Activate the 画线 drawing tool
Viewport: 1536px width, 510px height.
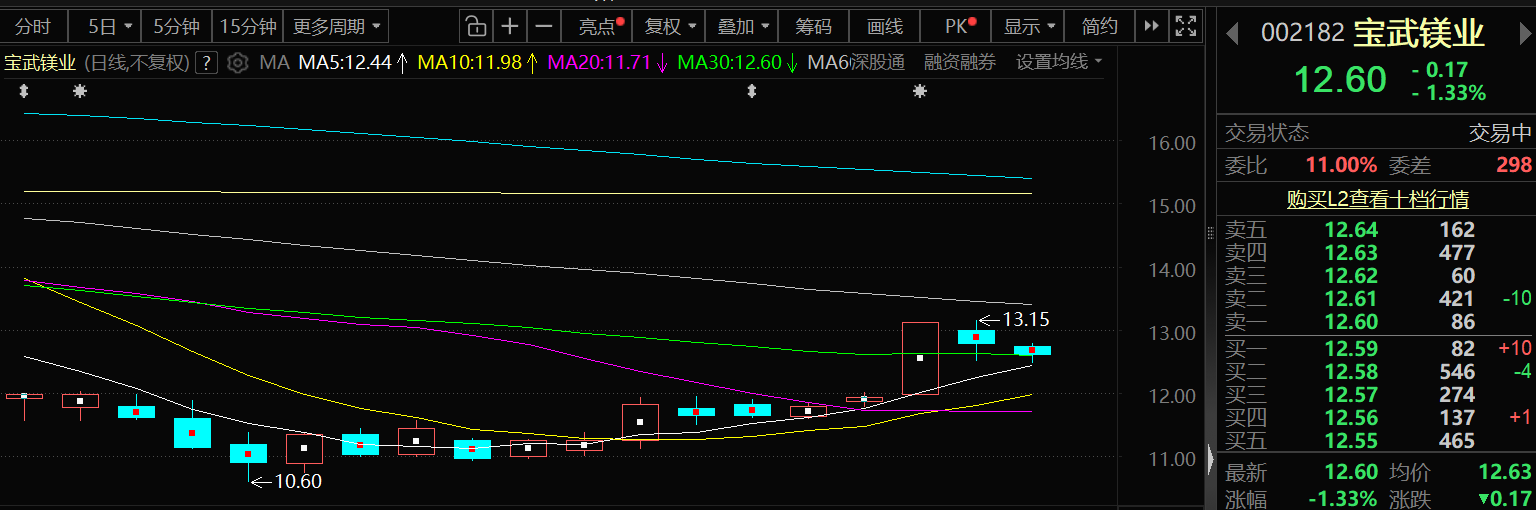point(885,26)
